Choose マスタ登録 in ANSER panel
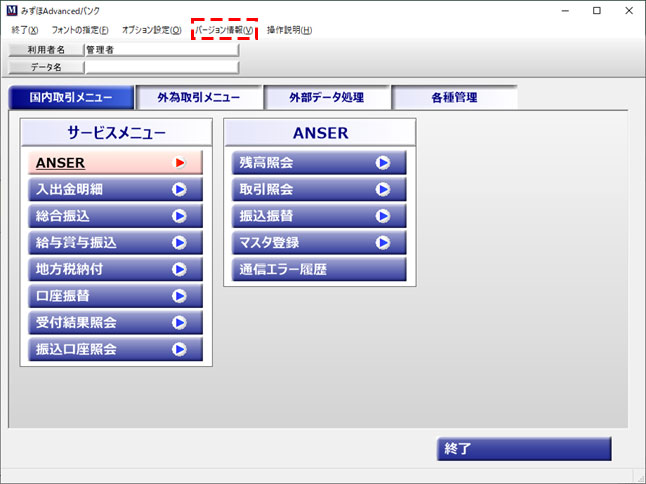 click(x=319, y=243)
